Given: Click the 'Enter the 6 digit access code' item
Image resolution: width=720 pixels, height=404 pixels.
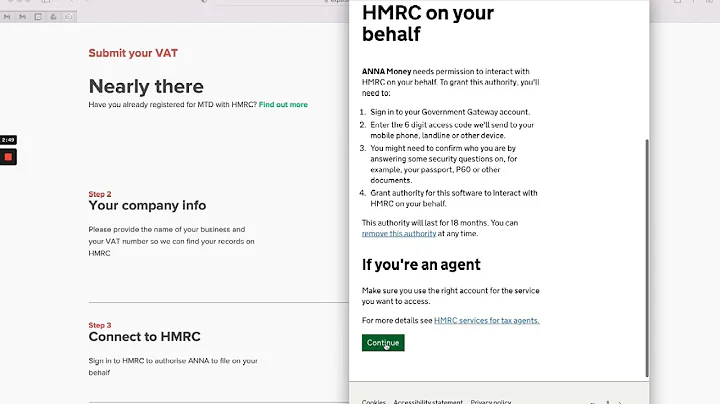Looking at the screenshot, I should click(x=452, y=130).
